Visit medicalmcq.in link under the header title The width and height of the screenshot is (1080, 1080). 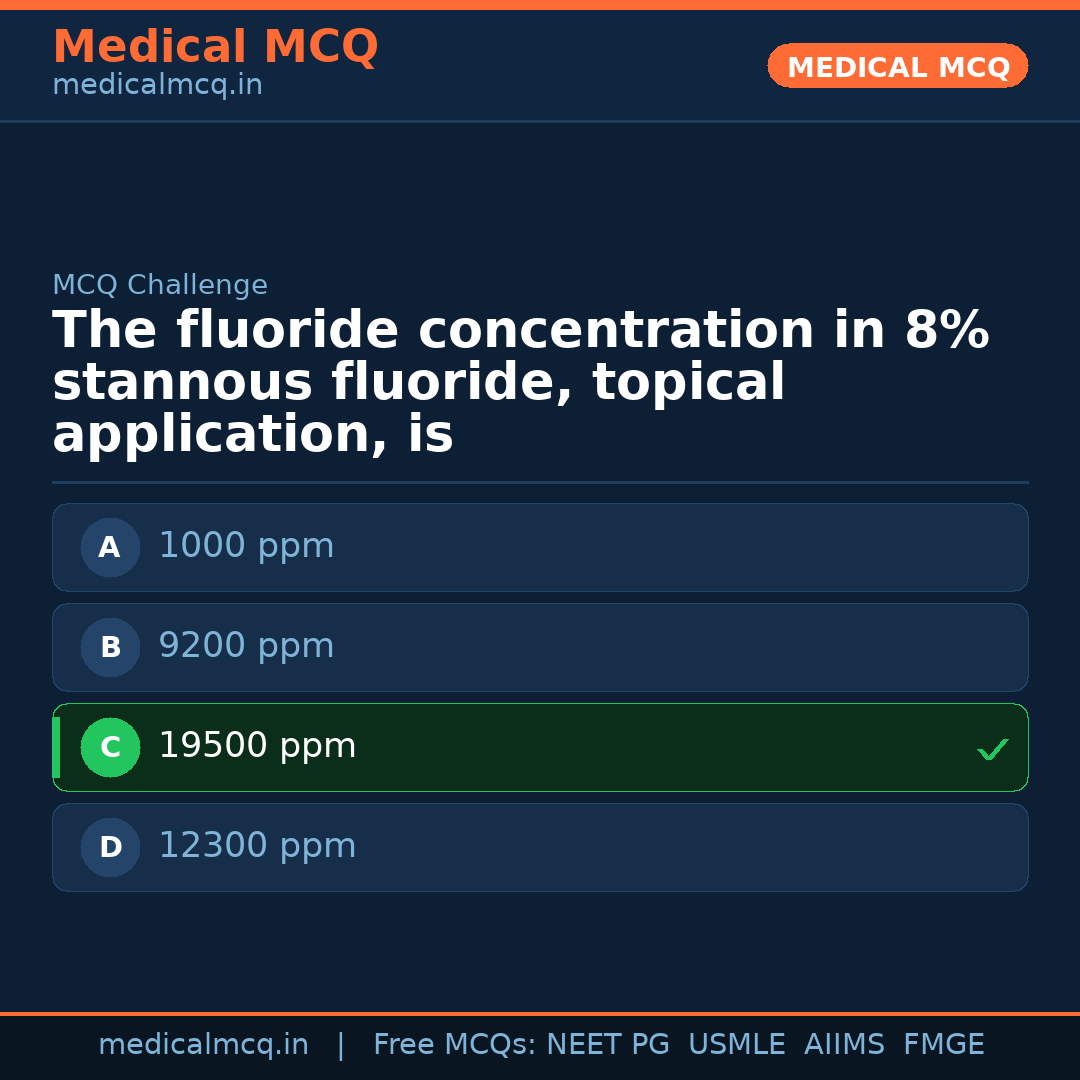[x=157, y=86]
